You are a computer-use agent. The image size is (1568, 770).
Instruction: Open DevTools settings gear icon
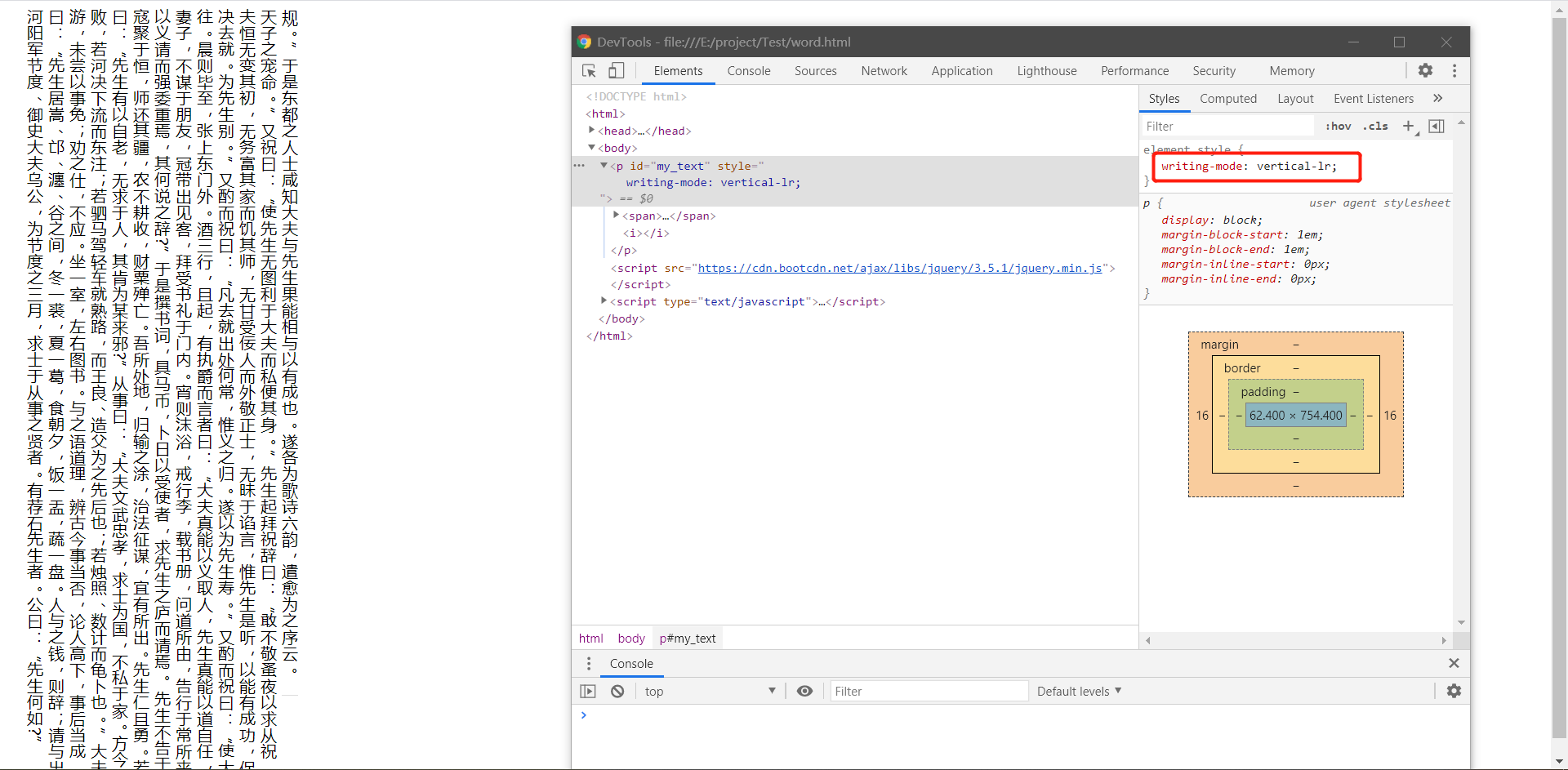tap(1425, 71)
